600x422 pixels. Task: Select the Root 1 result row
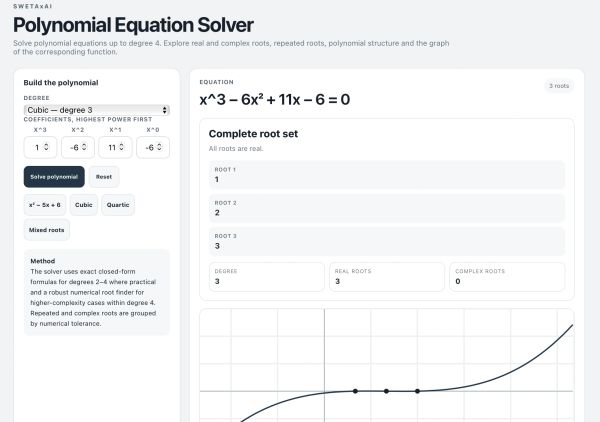387,175
